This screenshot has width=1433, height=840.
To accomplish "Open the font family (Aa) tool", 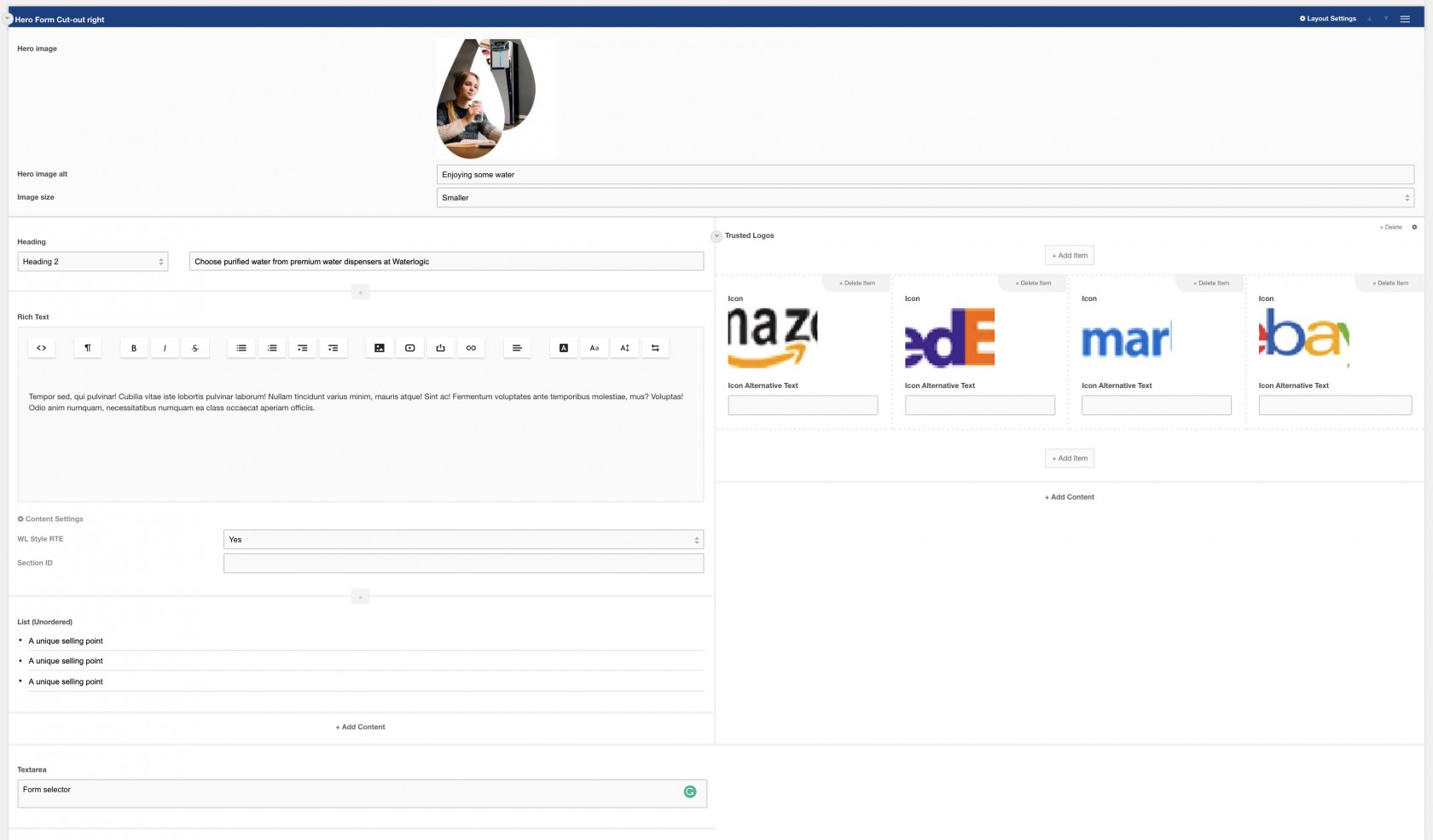I will [x=595, y=348].
